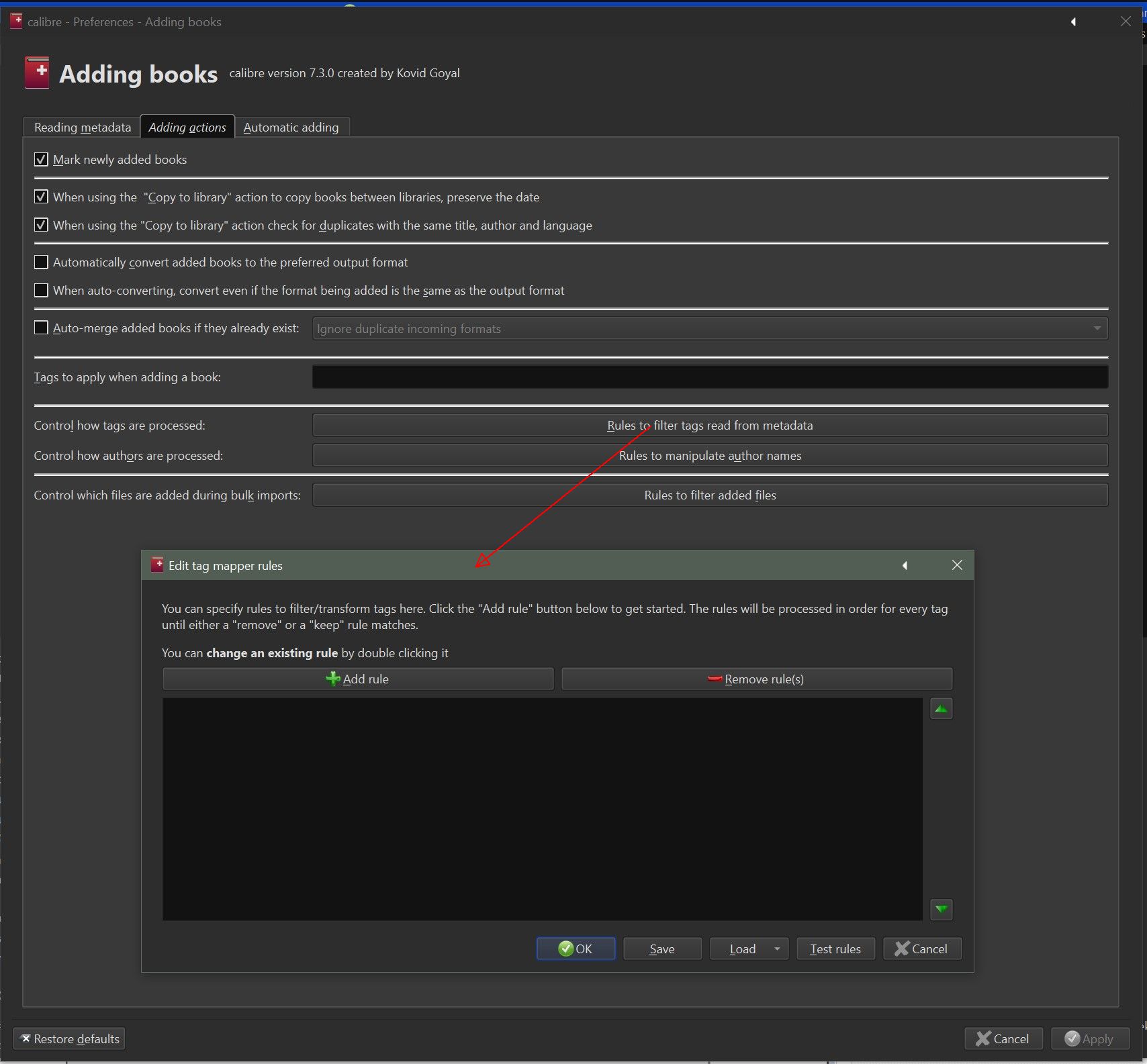Confirm tag mapper rules with OK

tap(576, 949)
